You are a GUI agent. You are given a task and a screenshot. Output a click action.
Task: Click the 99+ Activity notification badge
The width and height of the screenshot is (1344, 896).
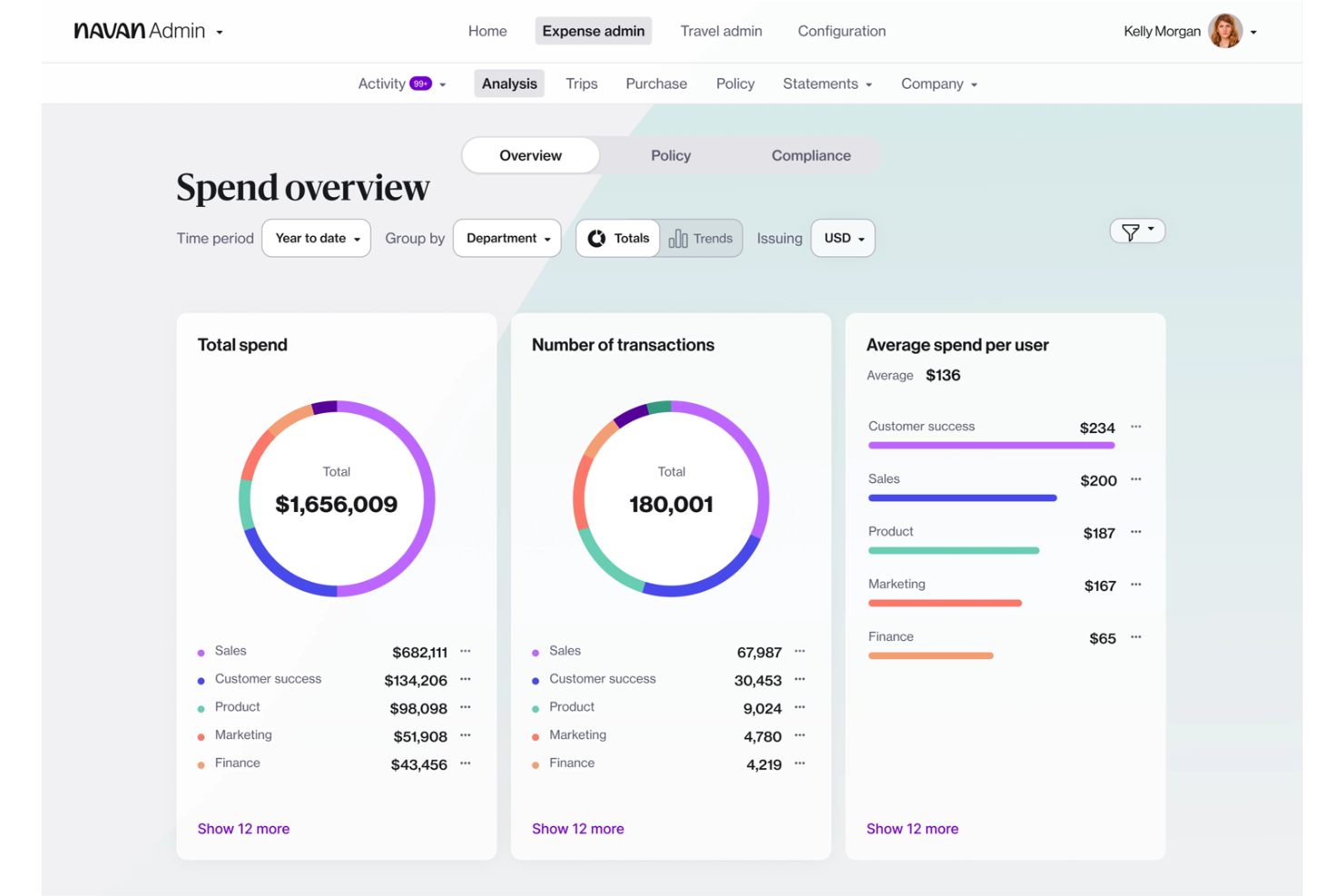click(420, 83)
